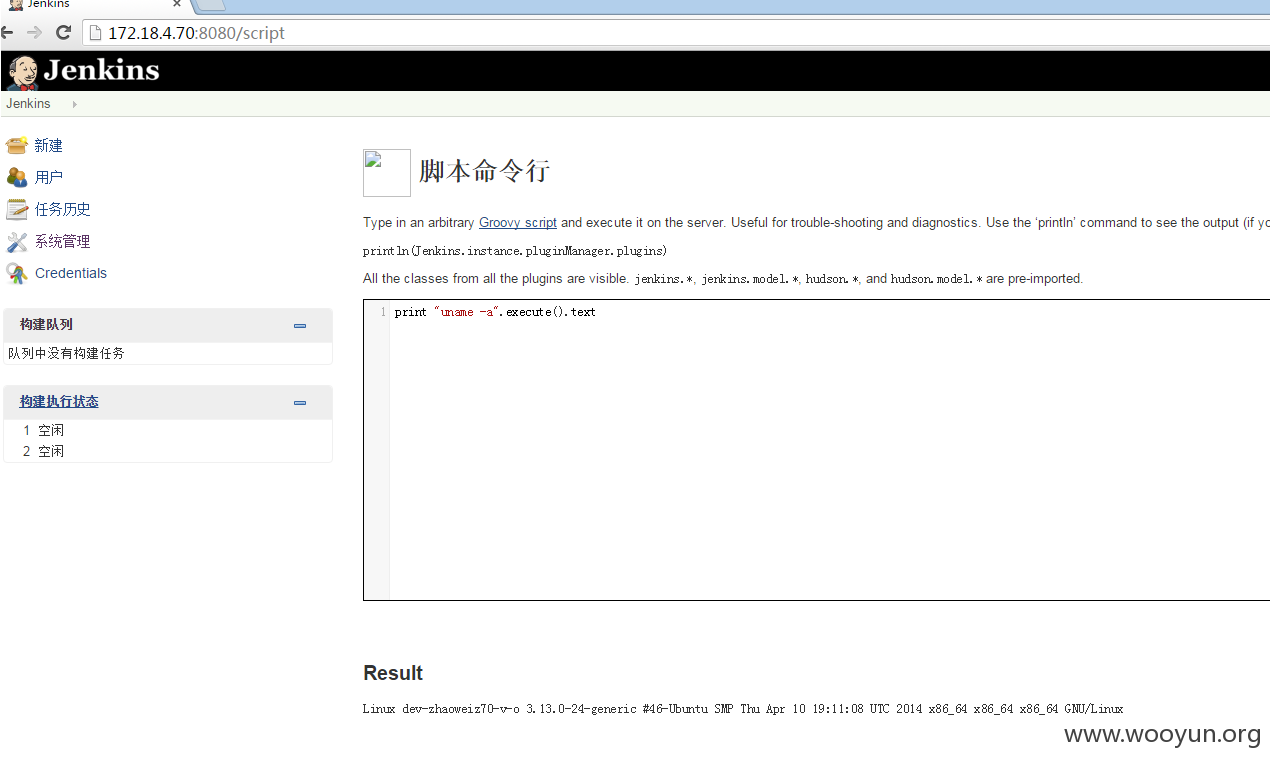Click the Result heading
Viewport: 1270px width, 763px height.
[x=393, y=673]
